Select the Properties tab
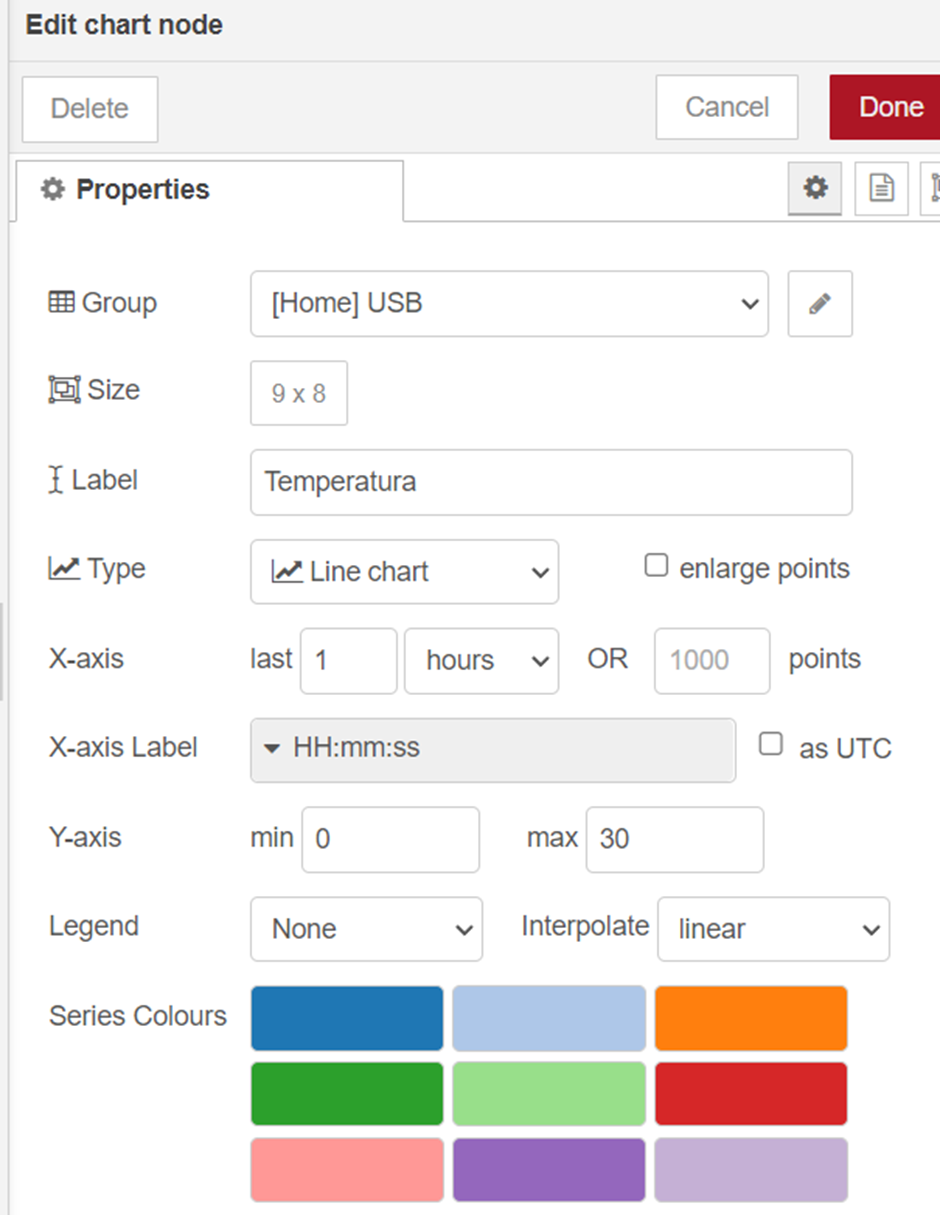The width and height of the screenshot is (940, 1215). pyautogui.click(x=210, y=190)
